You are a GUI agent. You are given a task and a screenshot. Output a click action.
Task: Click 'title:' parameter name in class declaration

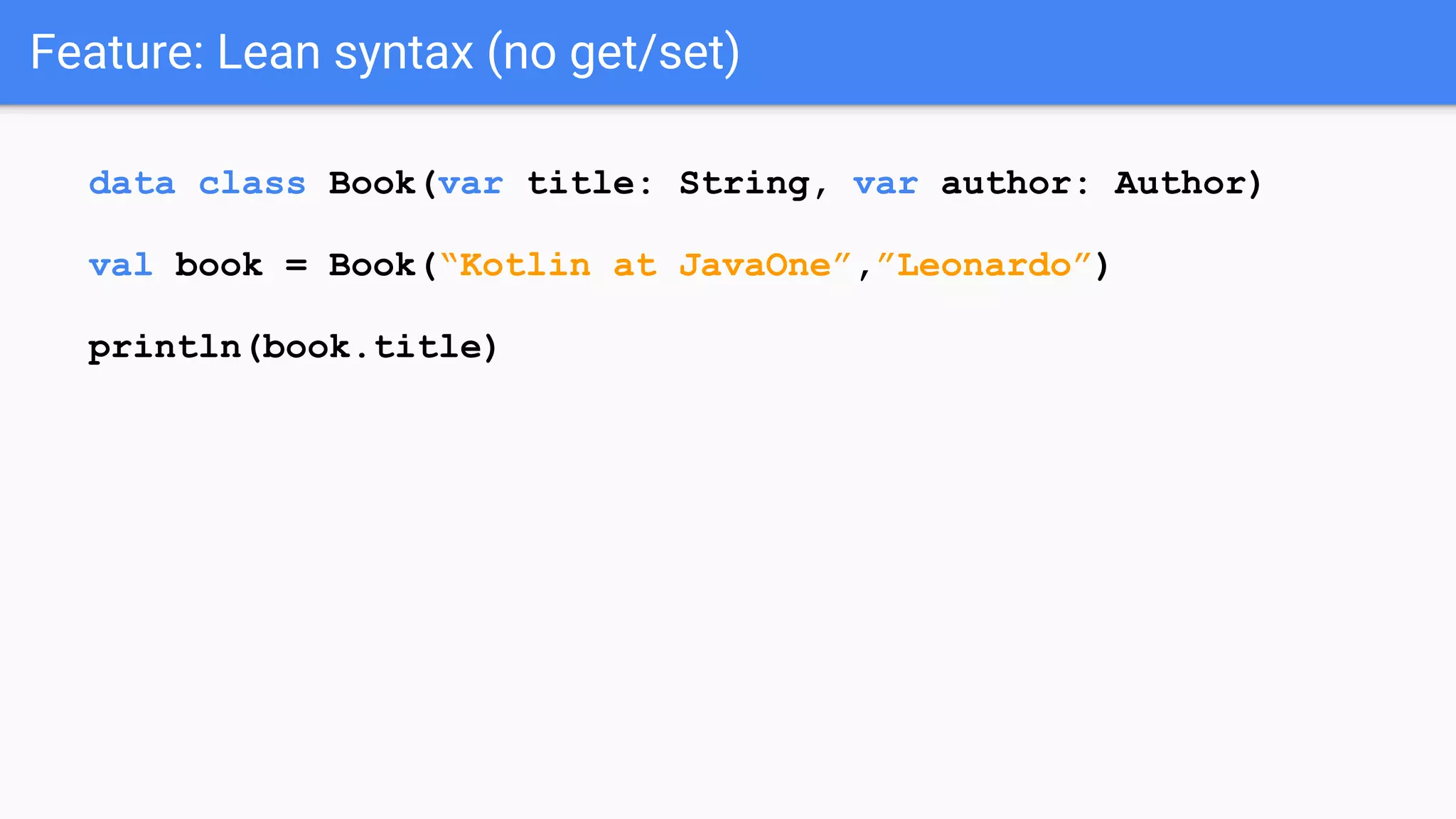[x=589, y=183]
